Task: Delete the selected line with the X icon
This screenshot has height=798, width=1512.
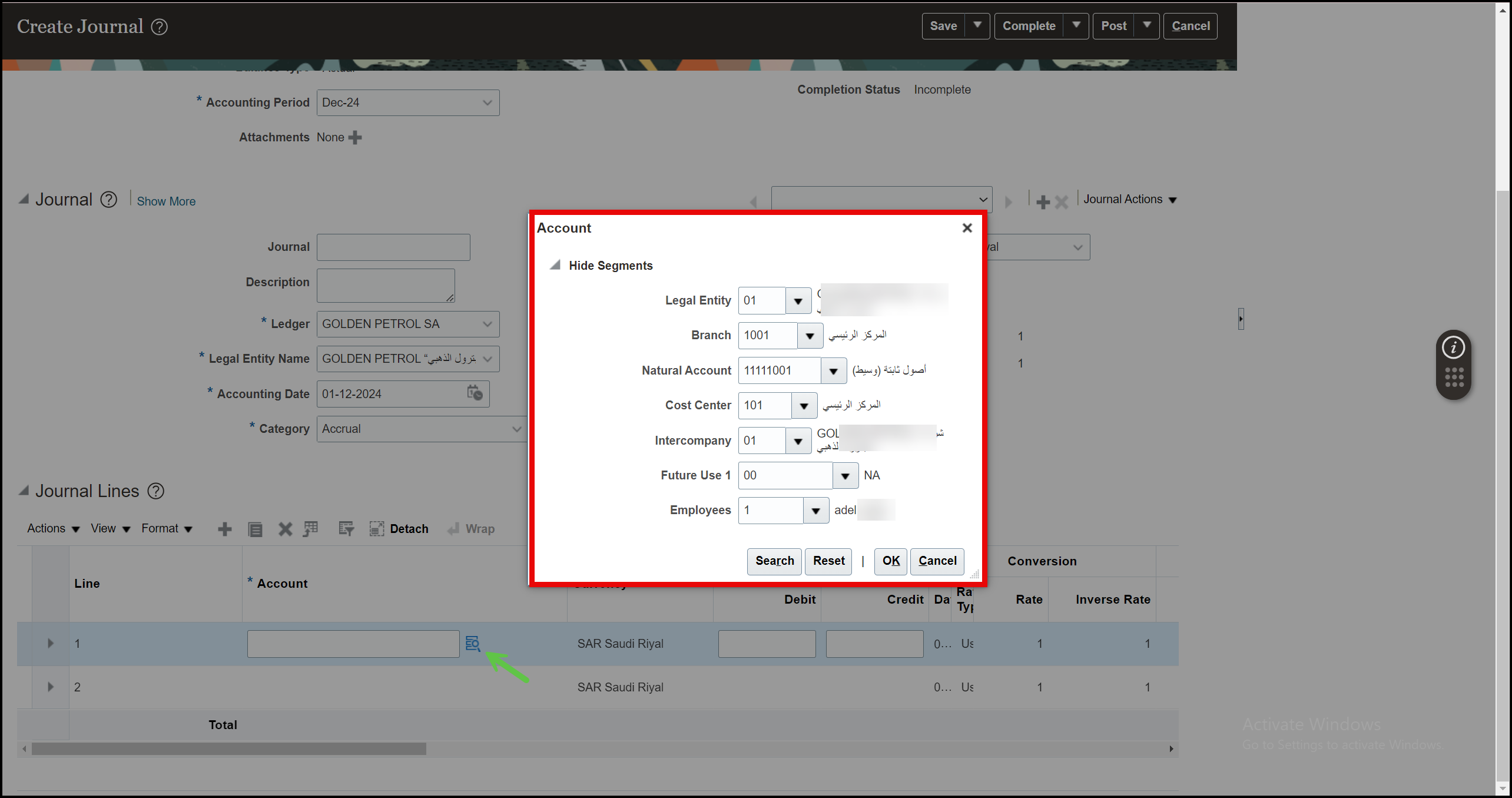Action: 285,528
